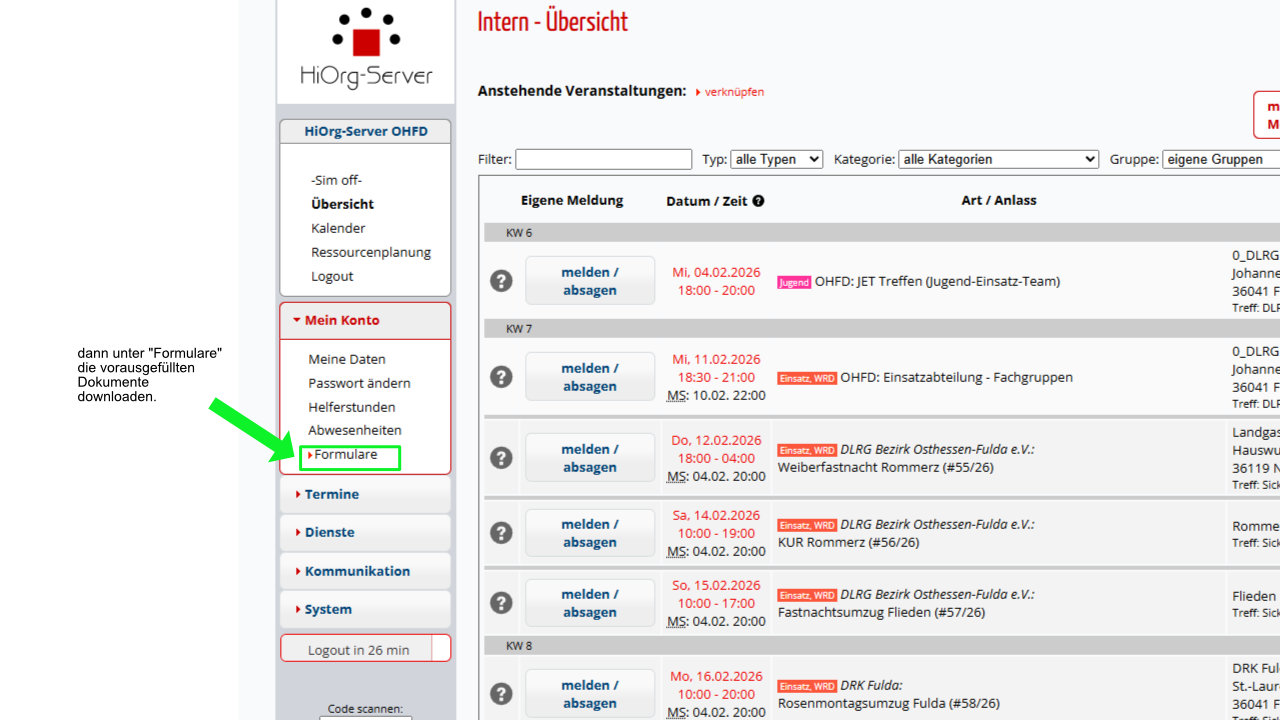Click status icon for KUR Rommerz row
Viewport: 1280px width, 720px height.
pyautogui.click(x=501, y=533)
